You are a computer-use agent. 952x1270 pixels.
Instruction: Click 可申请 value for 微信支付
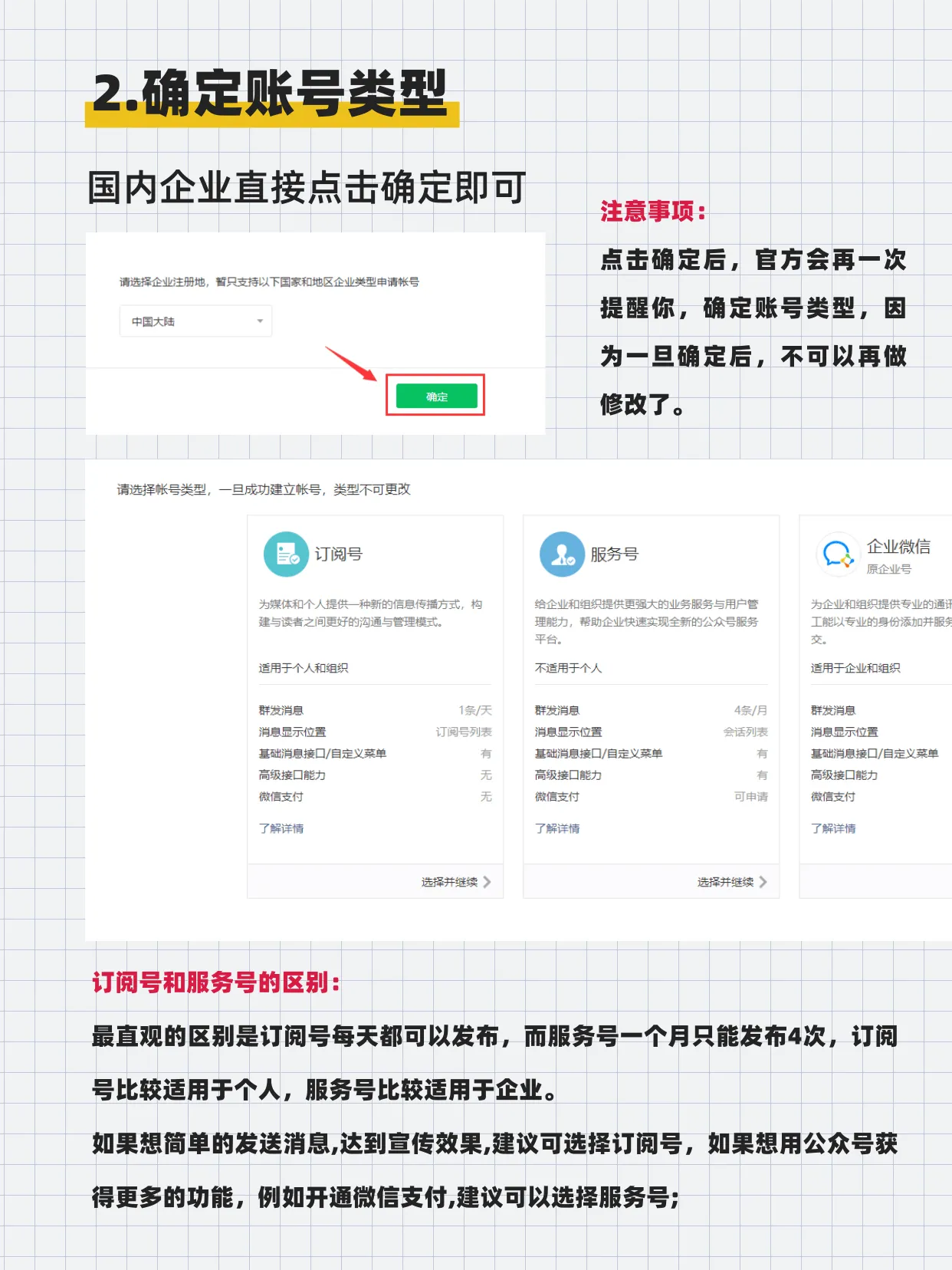coord(751,796)
